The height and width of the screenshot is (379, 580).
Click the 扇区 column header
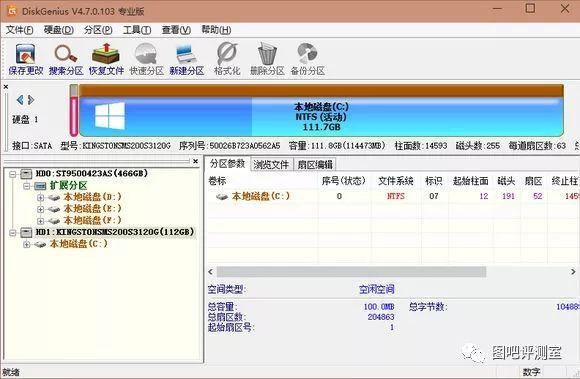point(533,181)
